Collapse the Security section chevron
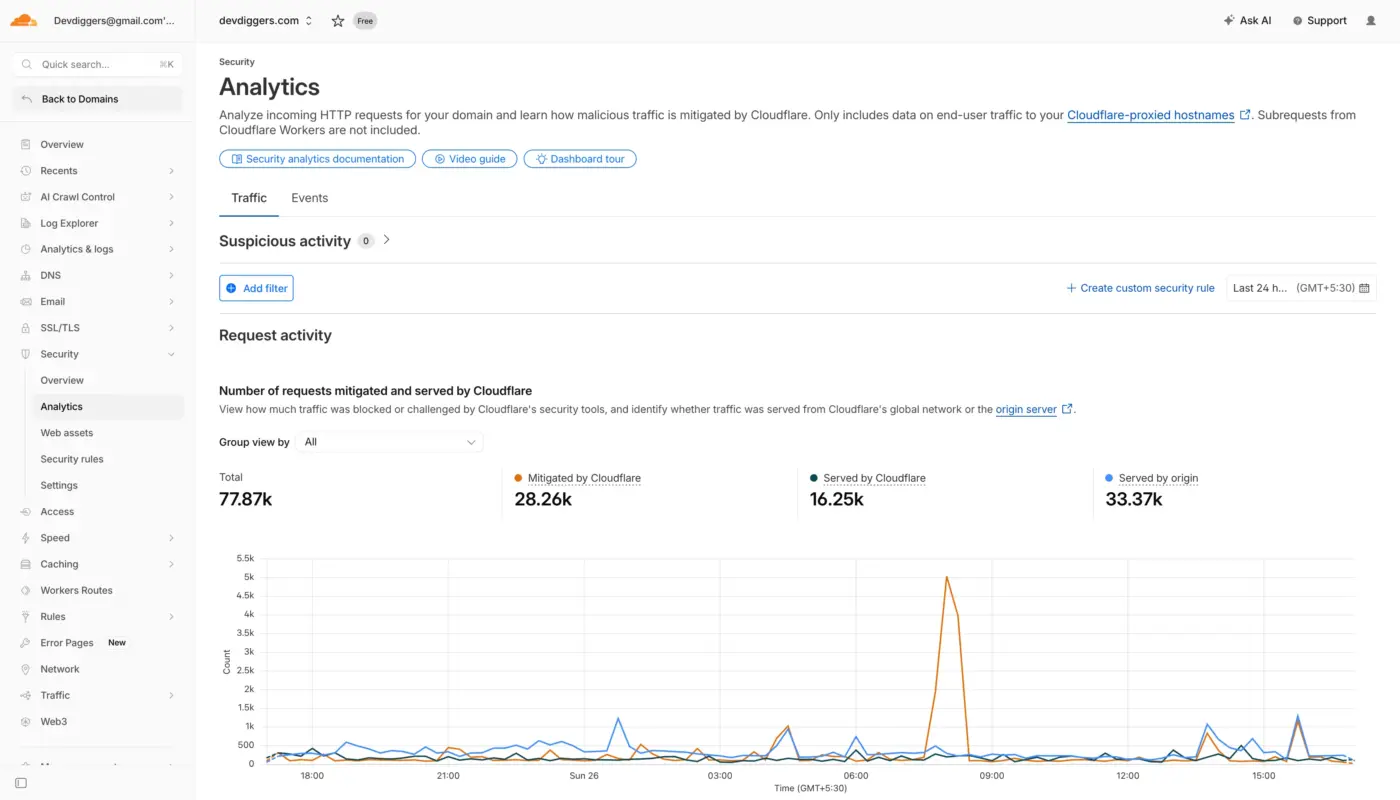The width and height of the screenshot is (1400, 800). [x=171, y=354]
